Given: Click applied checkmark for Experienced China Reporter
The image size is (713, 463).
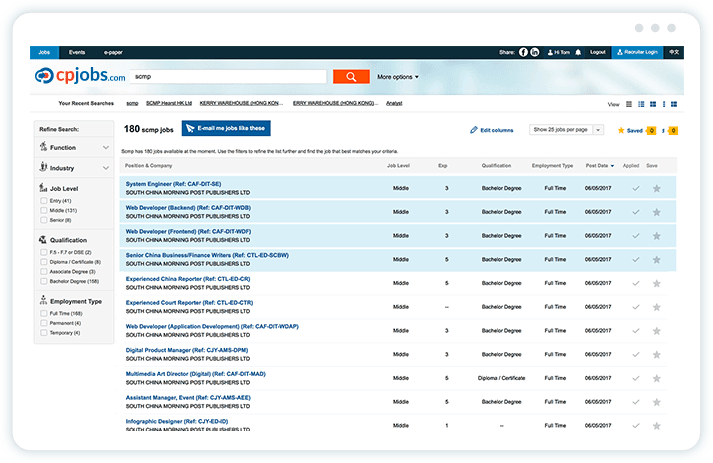Looking at the screenshot, I should (636, 283).
